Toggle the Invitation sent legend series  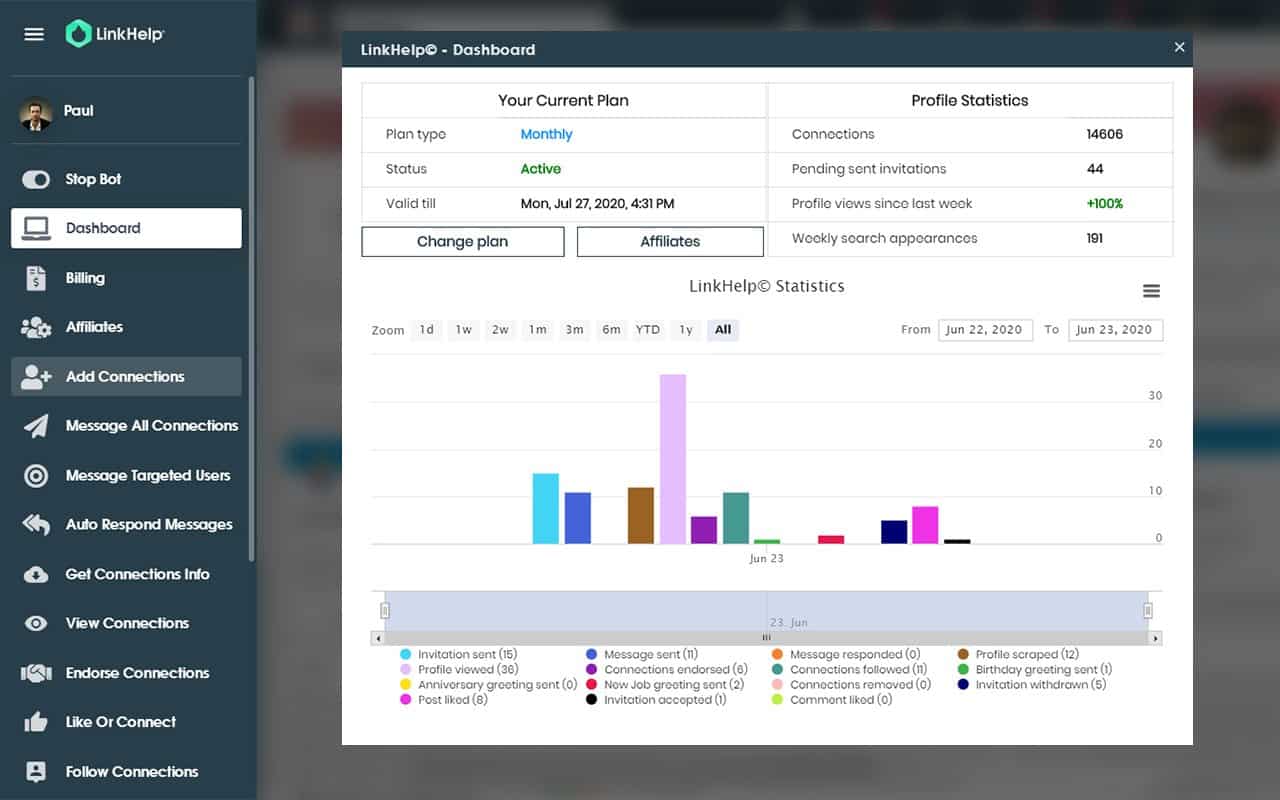pos(459,654)
